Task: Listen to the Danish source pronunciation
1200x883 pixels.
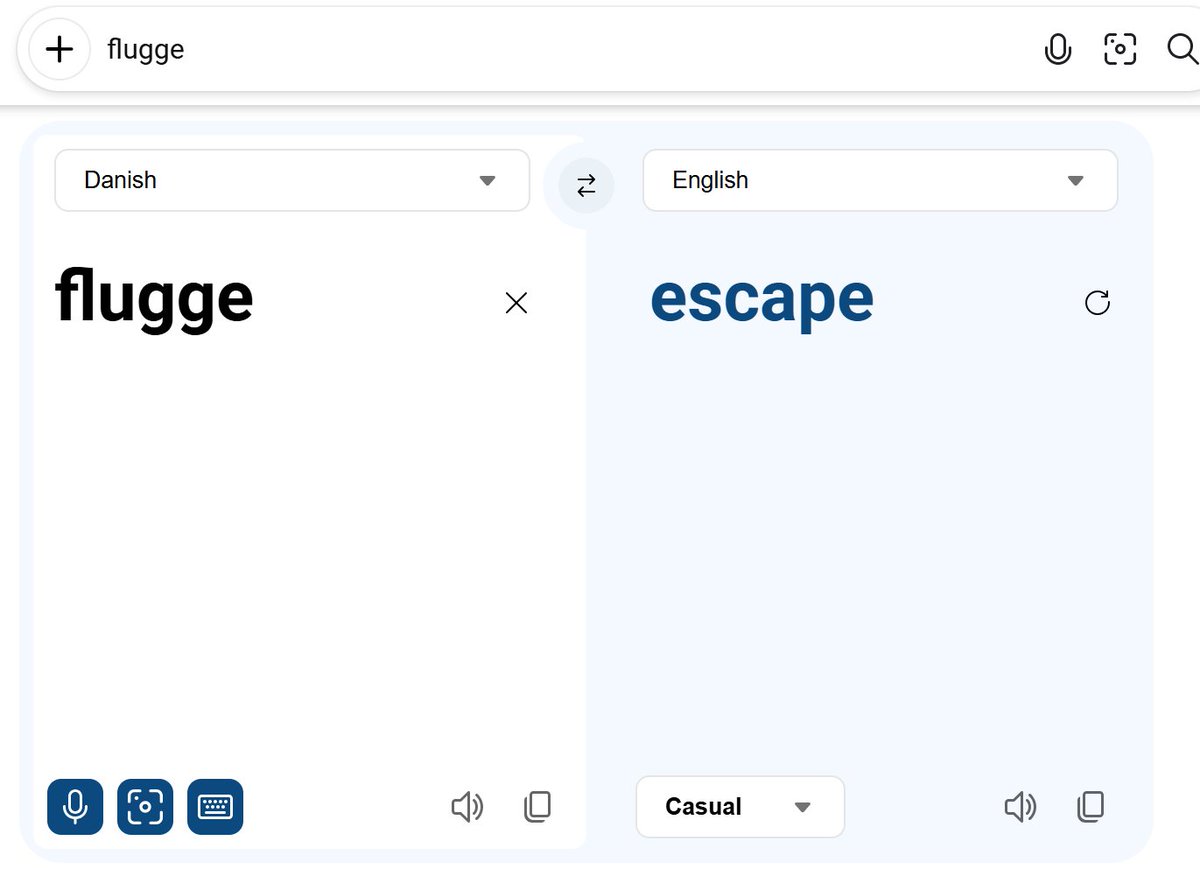Action: tap(467, 807)
